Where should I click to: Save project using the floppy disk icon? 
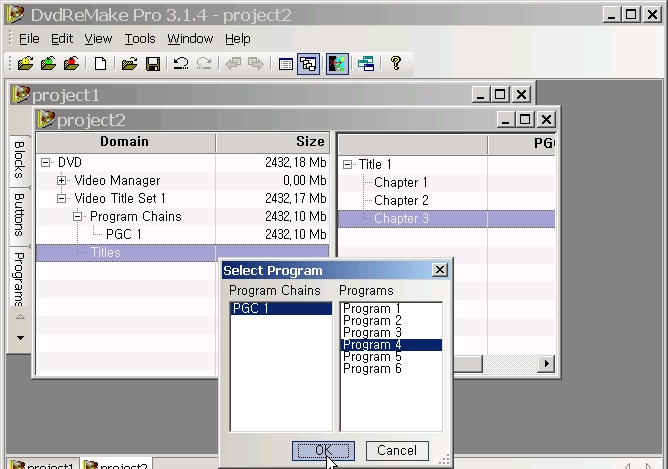(x=153, y=64)
